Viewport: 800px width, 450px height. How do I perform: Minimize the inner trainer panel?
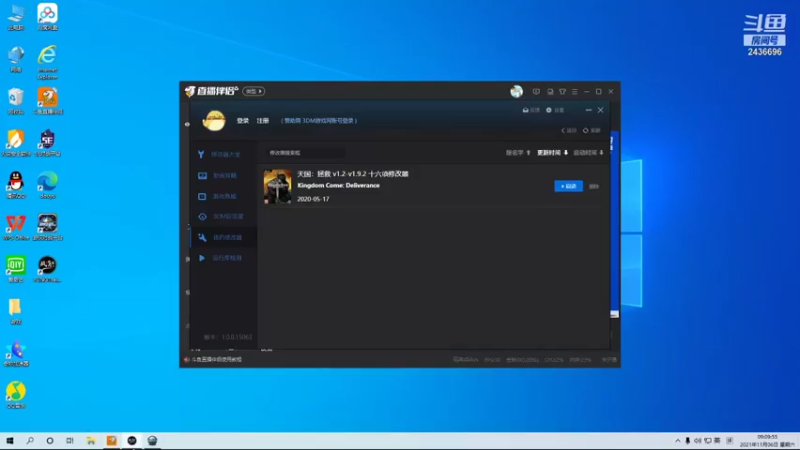point(588,110)
